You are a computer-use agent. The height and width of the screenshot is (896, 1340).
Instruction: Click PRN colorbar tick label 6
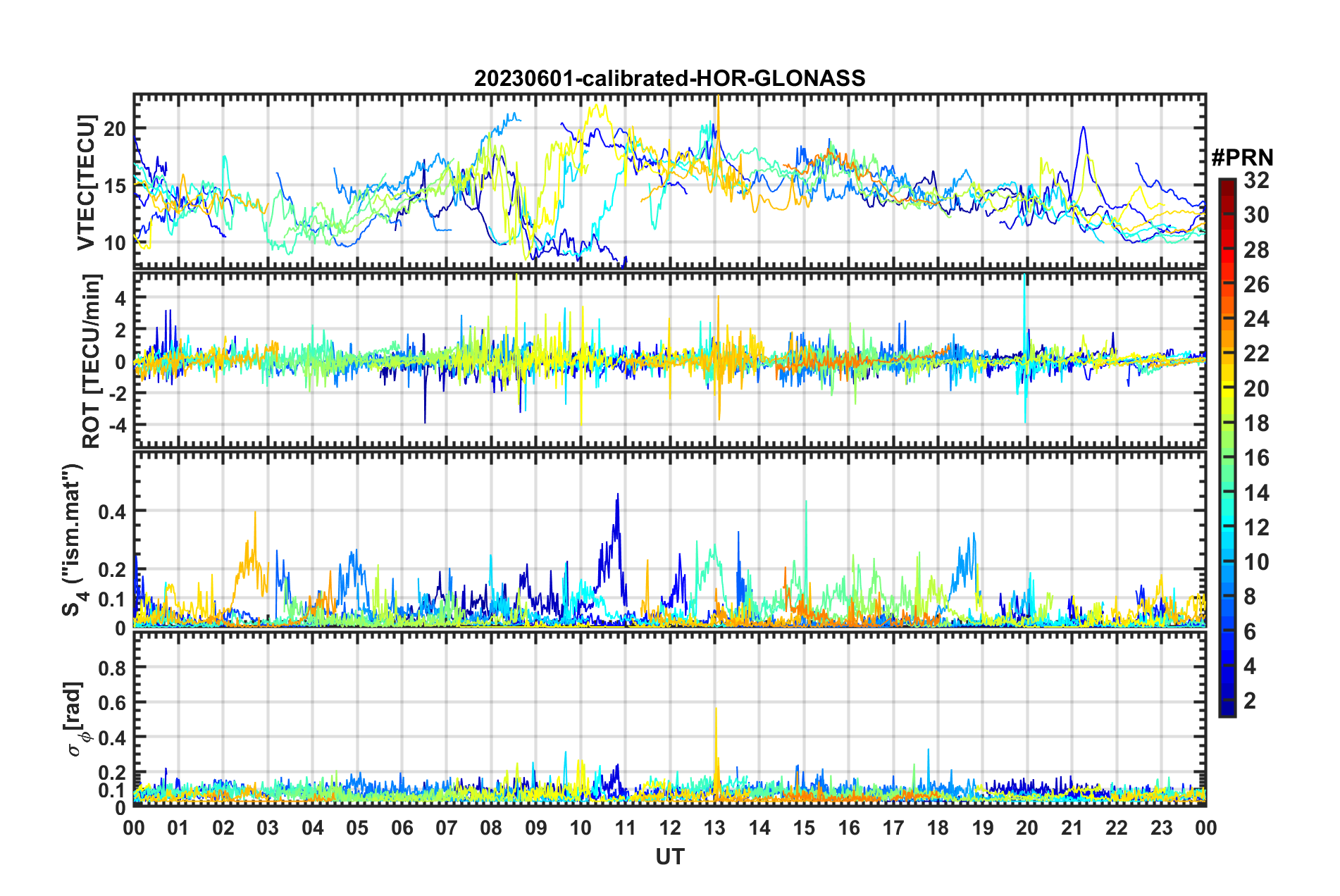pos(1250,632)
